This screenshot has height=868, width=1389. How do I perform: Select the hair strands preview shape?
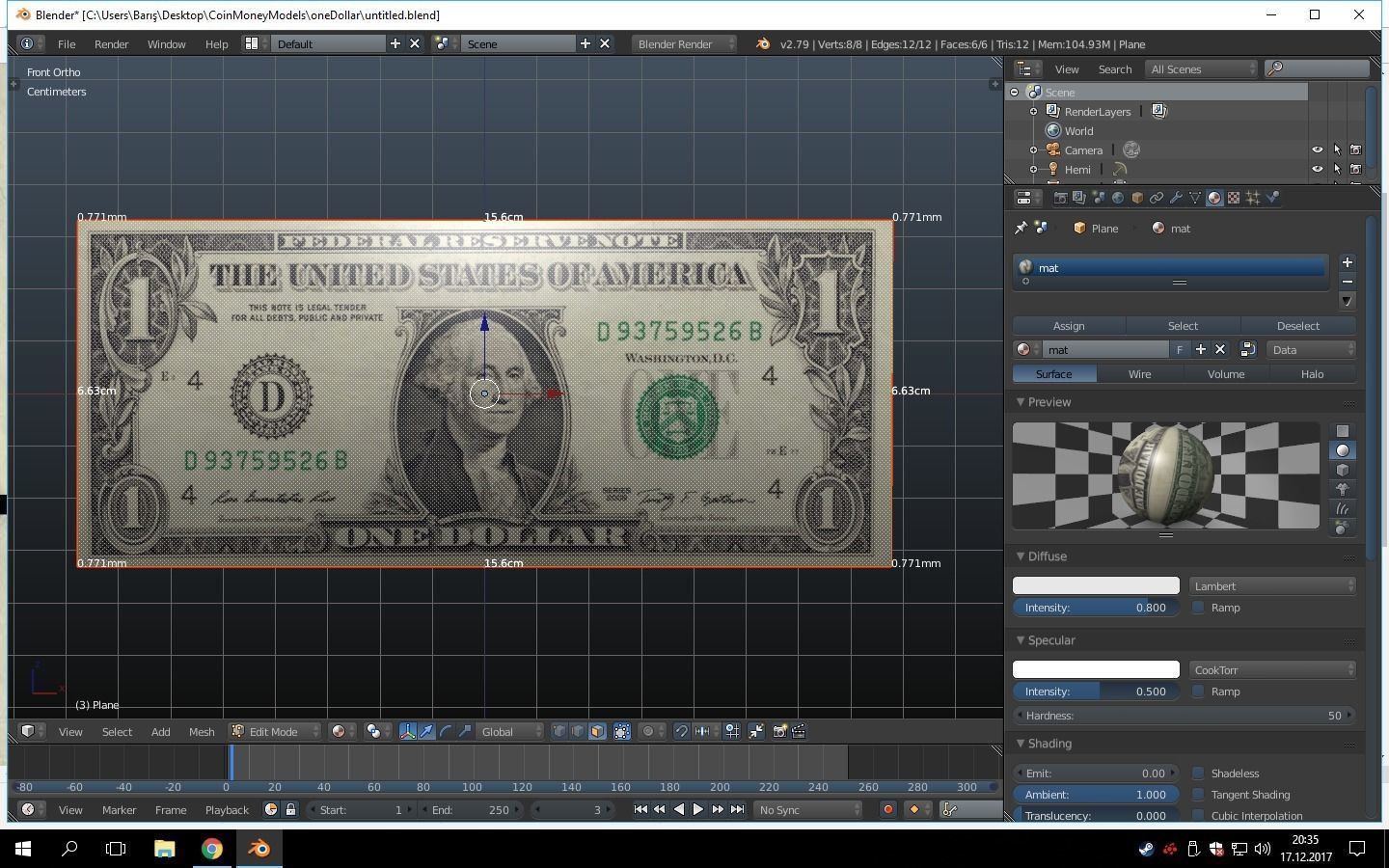point(1342,508)
